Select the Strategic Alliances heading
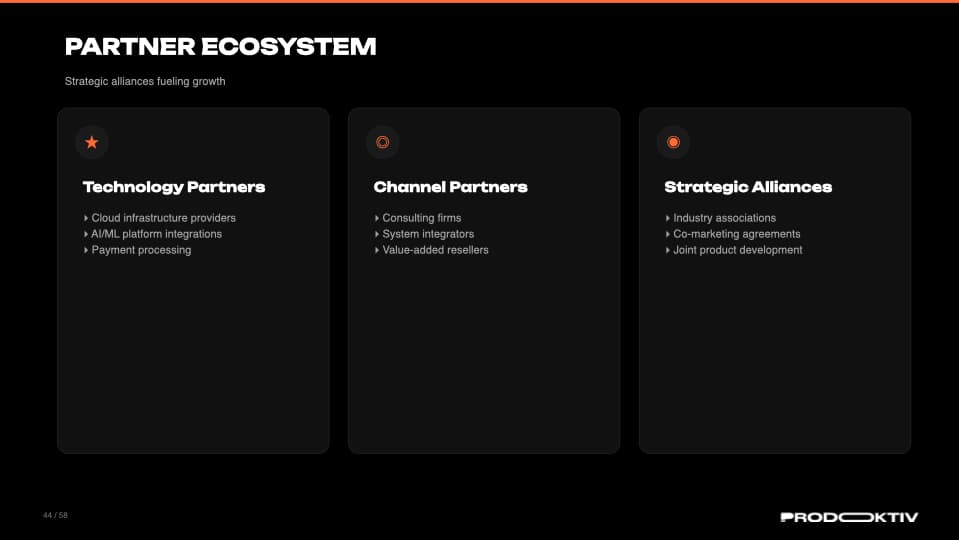The width and height of the screenshot is (959, 540). [747, 187]
